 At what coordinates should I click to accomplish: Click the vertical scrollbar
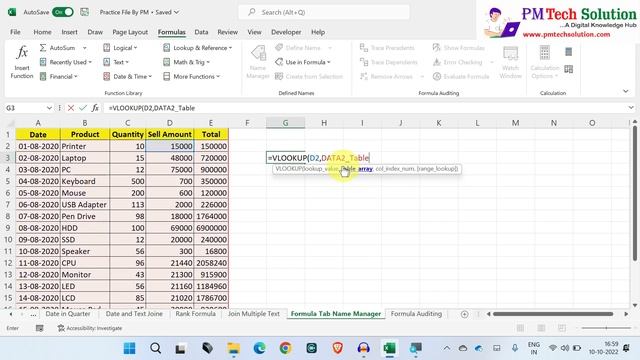tap(634, 193)
